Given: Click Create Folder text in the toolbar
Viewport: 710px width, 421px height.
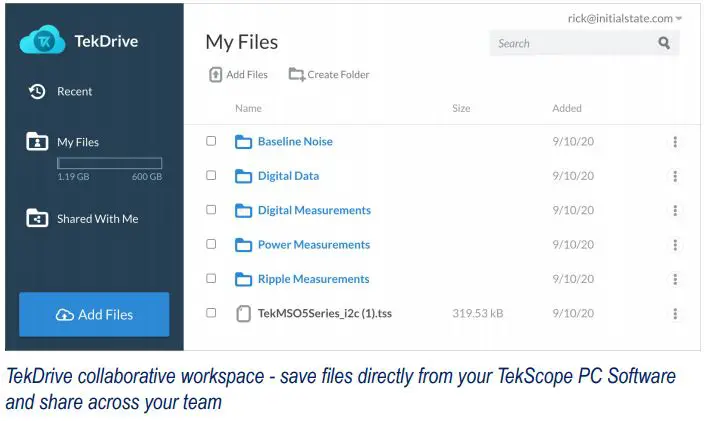Looking at the screenshot, I should tap(338, 75).
